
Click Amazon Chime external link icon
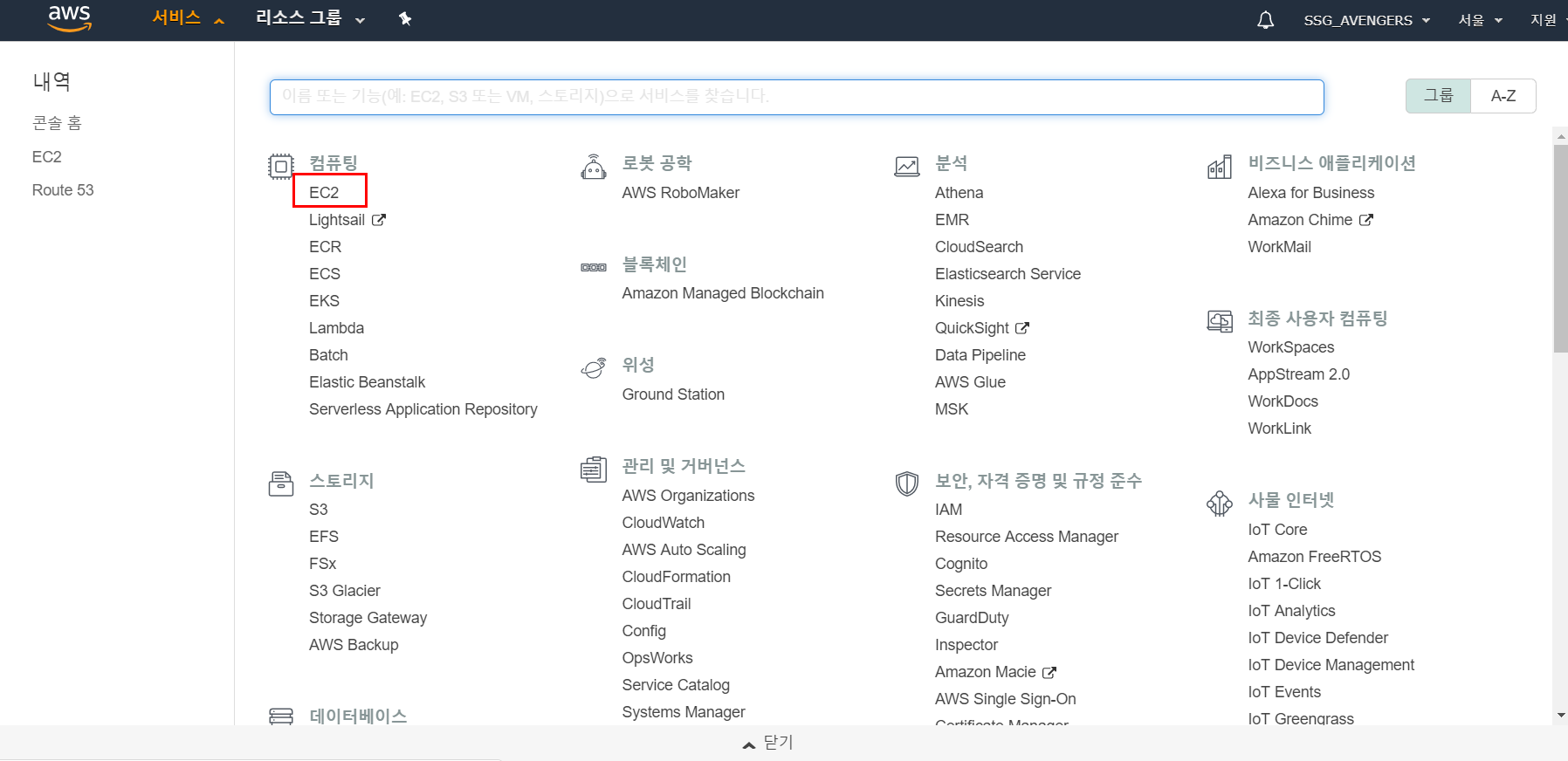pos(1365,220)
